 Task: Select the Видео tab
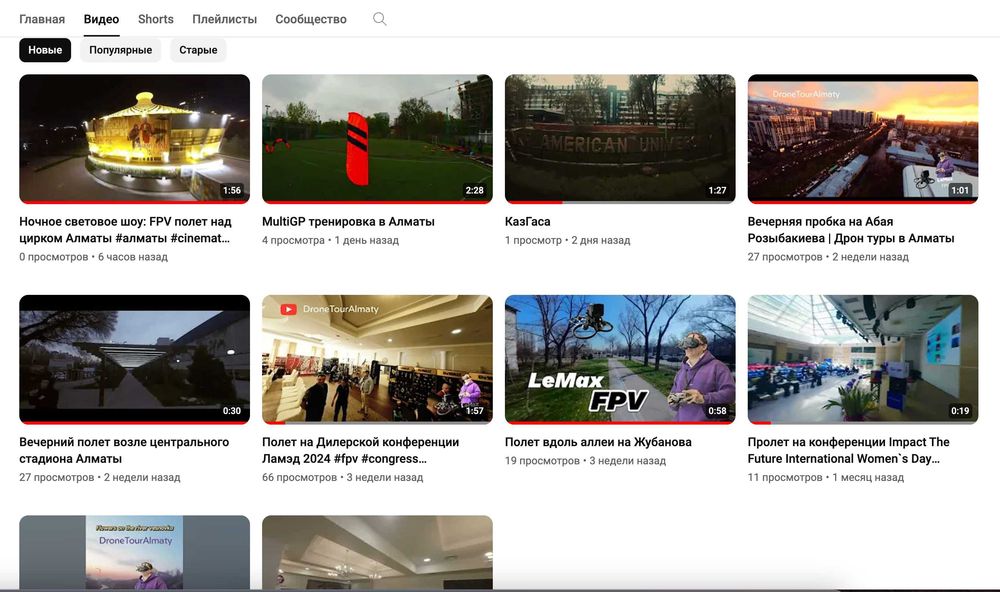pyautogui.click(x=101, y=19)
